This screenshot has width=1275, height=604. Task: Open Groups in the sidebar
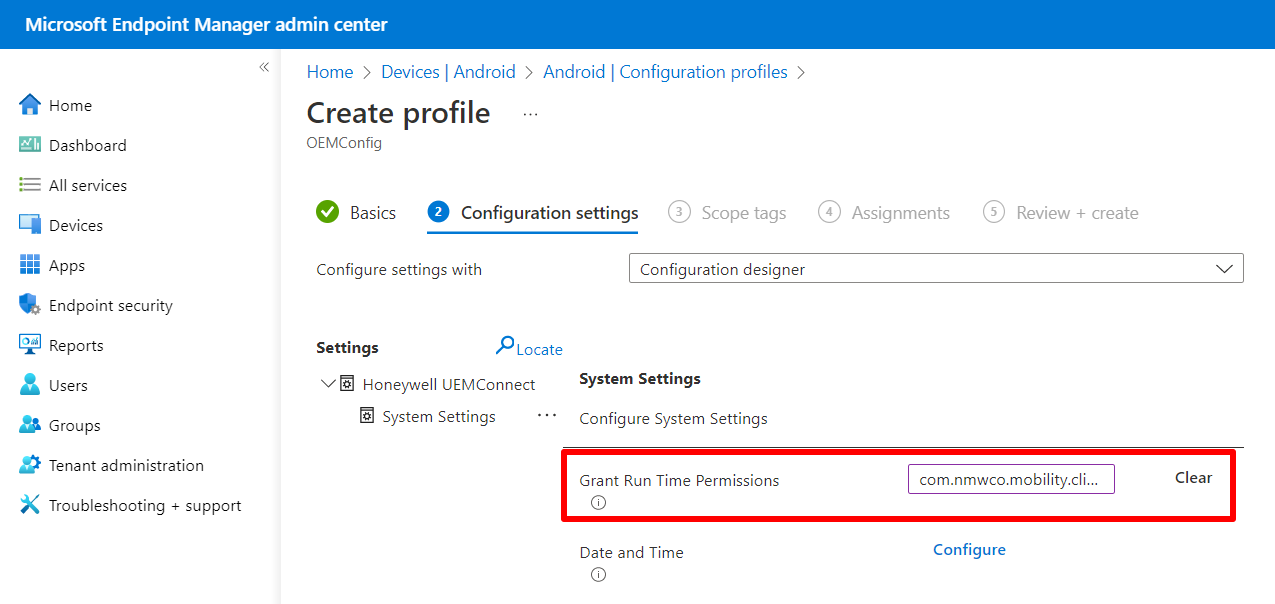coord(75,425)
